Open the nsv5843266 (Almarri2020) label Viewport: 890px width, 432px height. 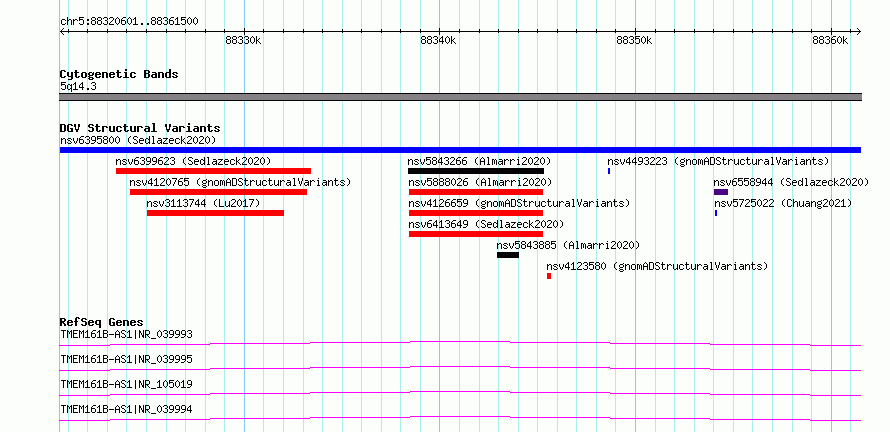tap(479, 161)
